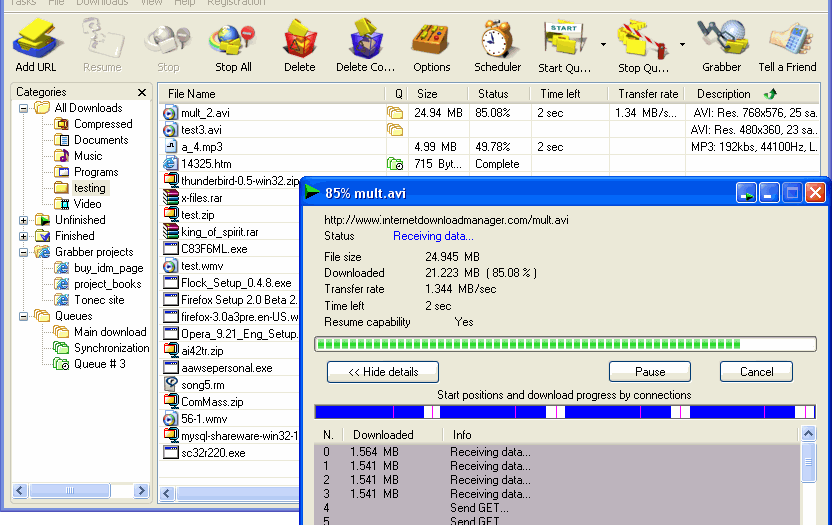Select sc32r220.exe in the list
This screenshot has height=525, width=832.
point(213,453)
